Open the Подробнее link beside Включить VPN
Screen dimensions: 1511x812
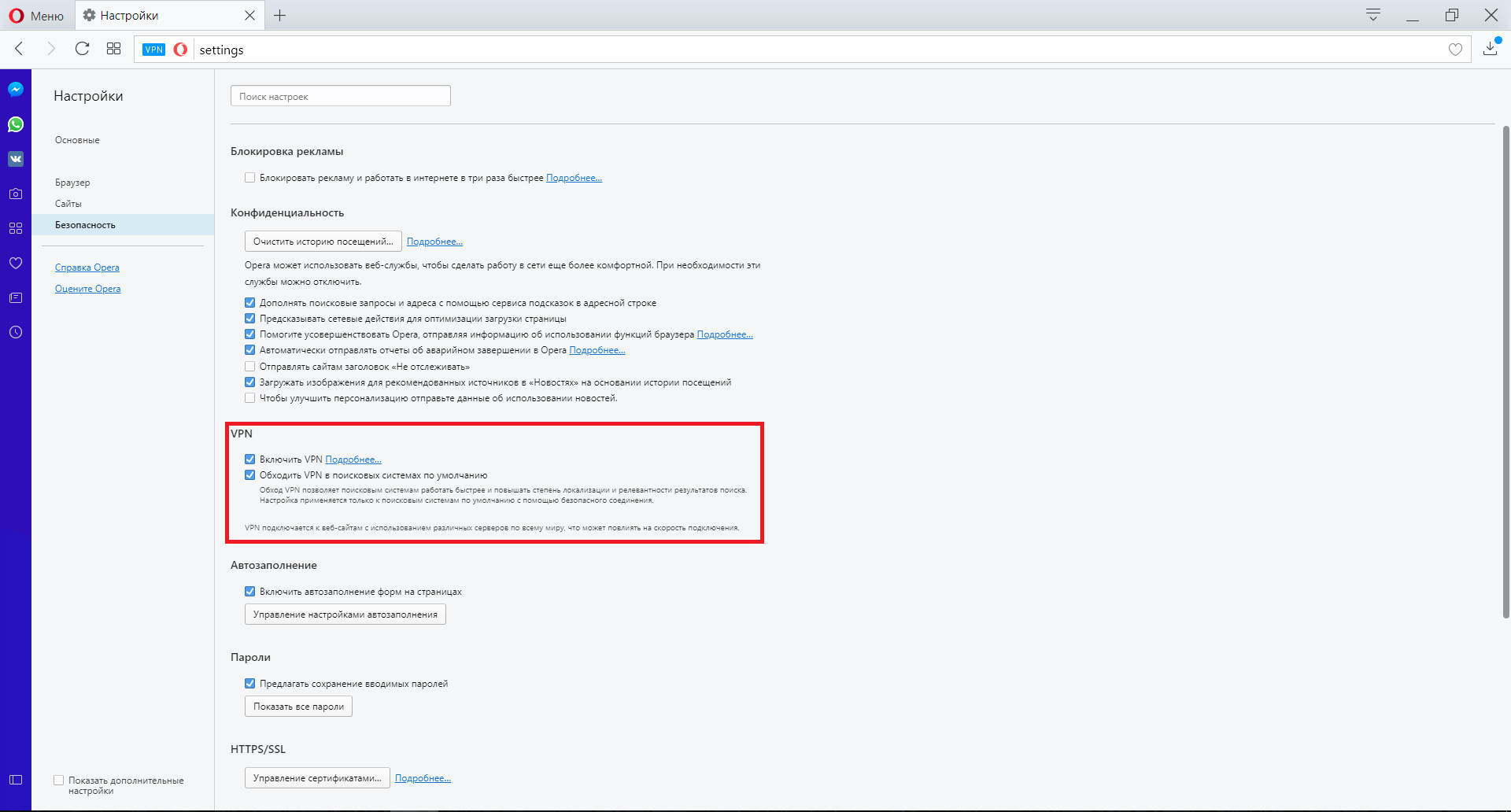(353, 459)
